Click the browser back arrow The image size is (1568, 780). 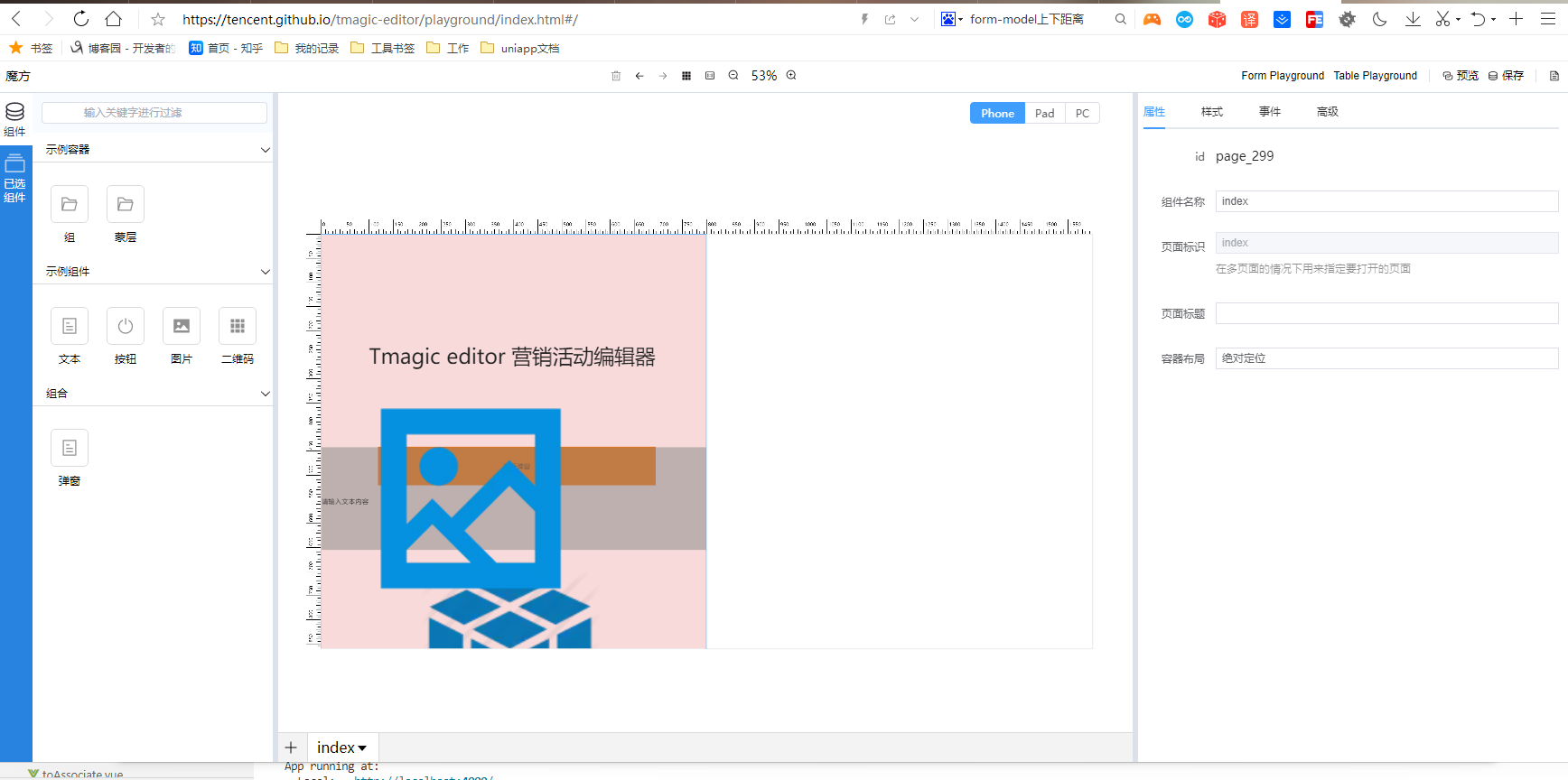pyautogui.click(x=17, y=19)
